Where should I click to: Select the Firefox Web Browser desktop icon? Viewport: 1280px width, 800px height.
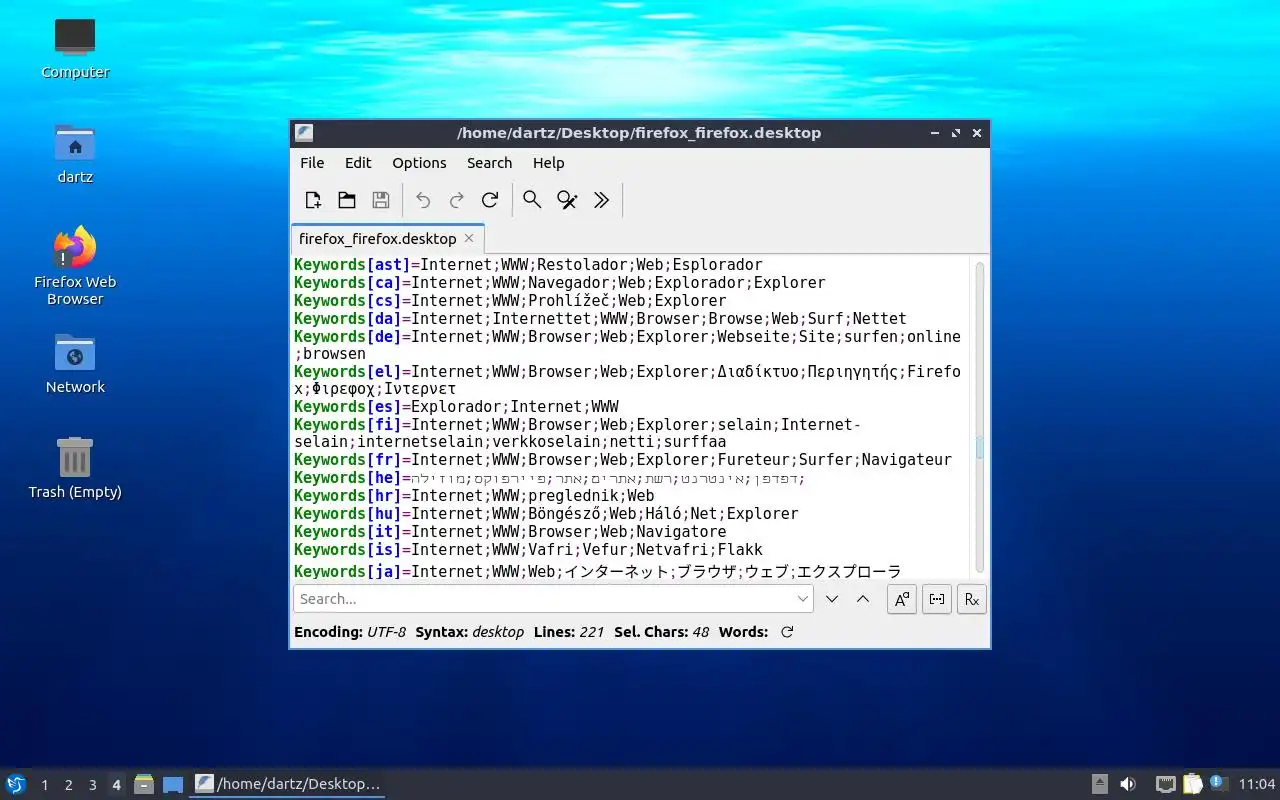click(x=75, y=266)
